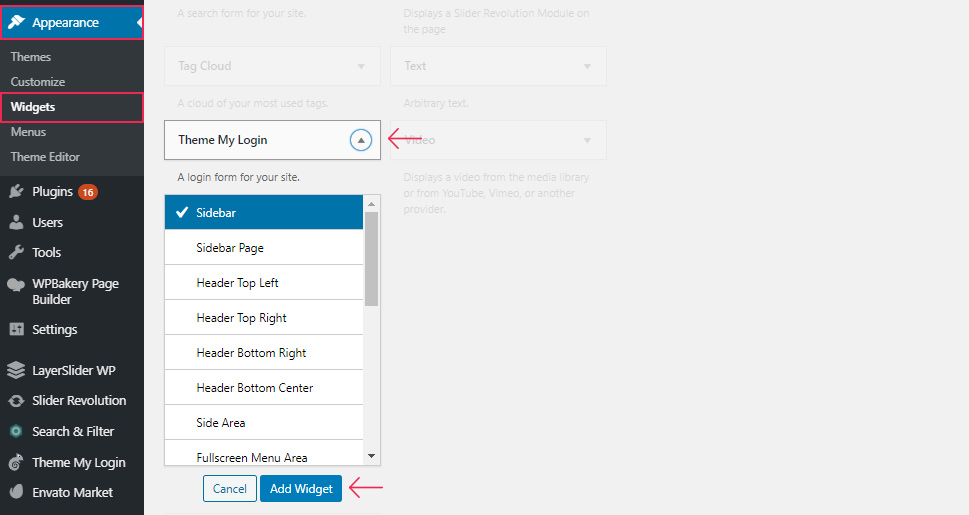Click the LayerSlider WP layers icon
The height and width of the screenshot is (515, 969).
click(16, 370)
